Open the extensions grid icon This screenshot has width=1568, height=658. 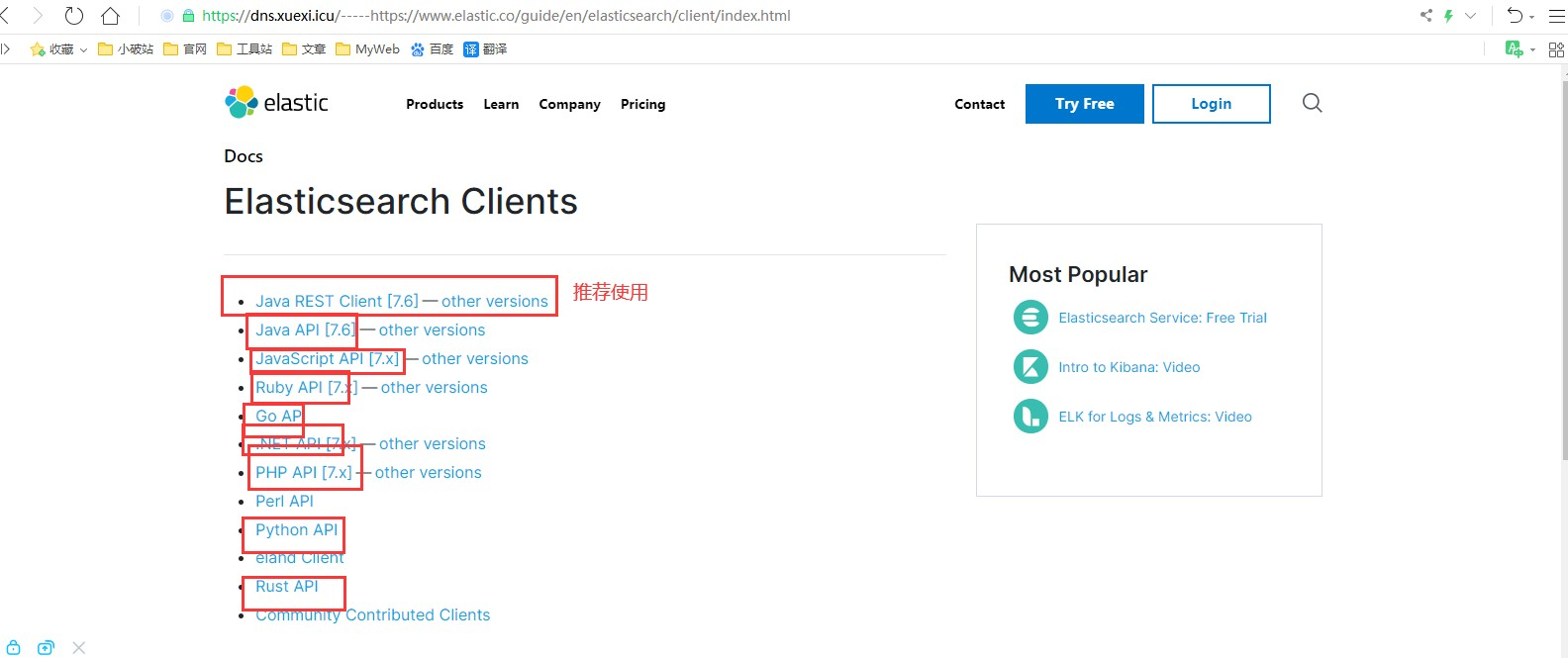(1556, 48)
